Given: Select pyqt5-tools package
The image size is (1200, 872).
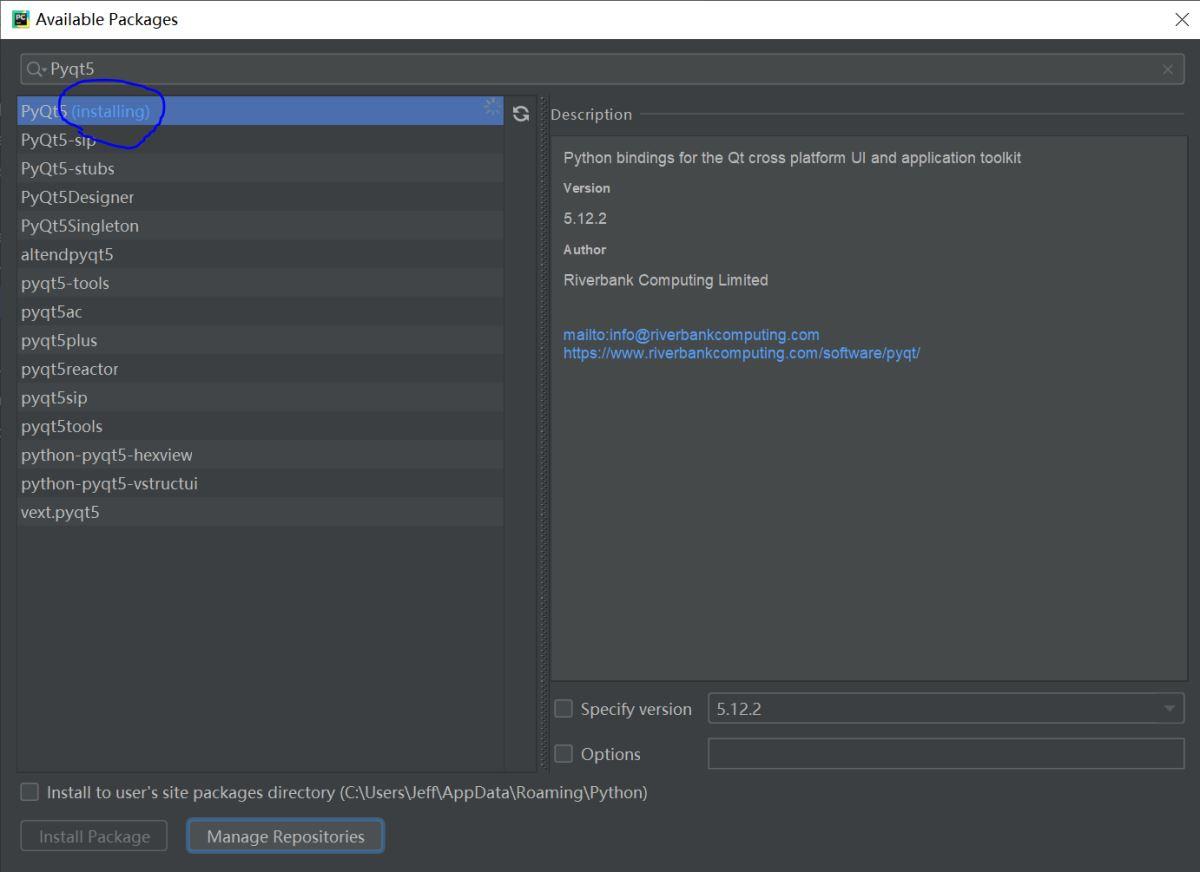Looking at the screenshot, I should [x=65, y=283].
